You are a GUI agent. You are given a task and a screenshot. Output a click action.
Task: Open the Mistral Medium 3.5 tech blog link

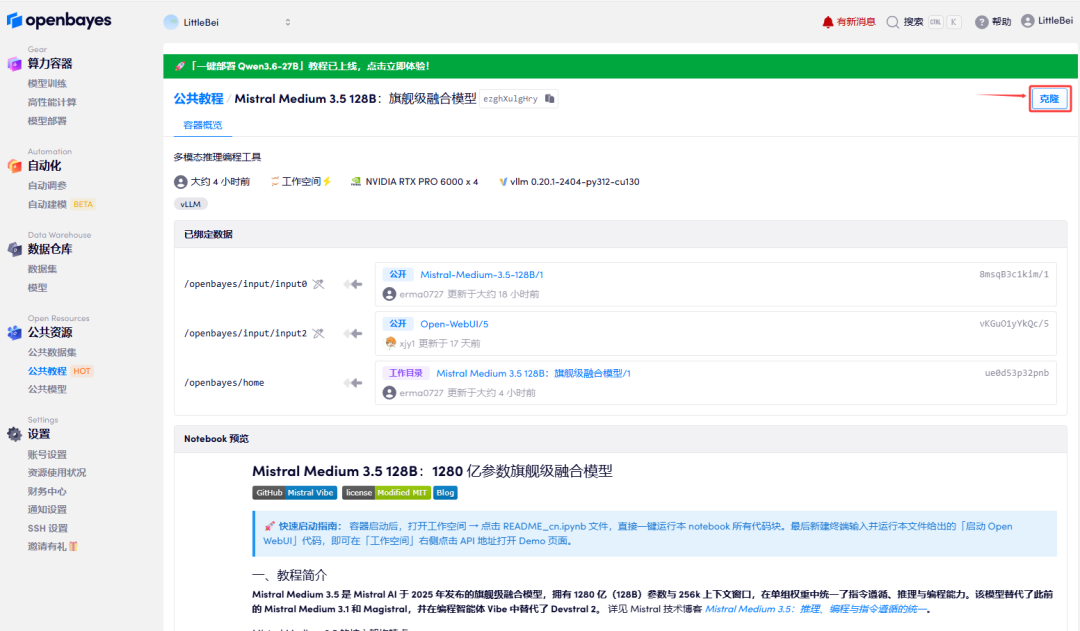click(815, 609)
